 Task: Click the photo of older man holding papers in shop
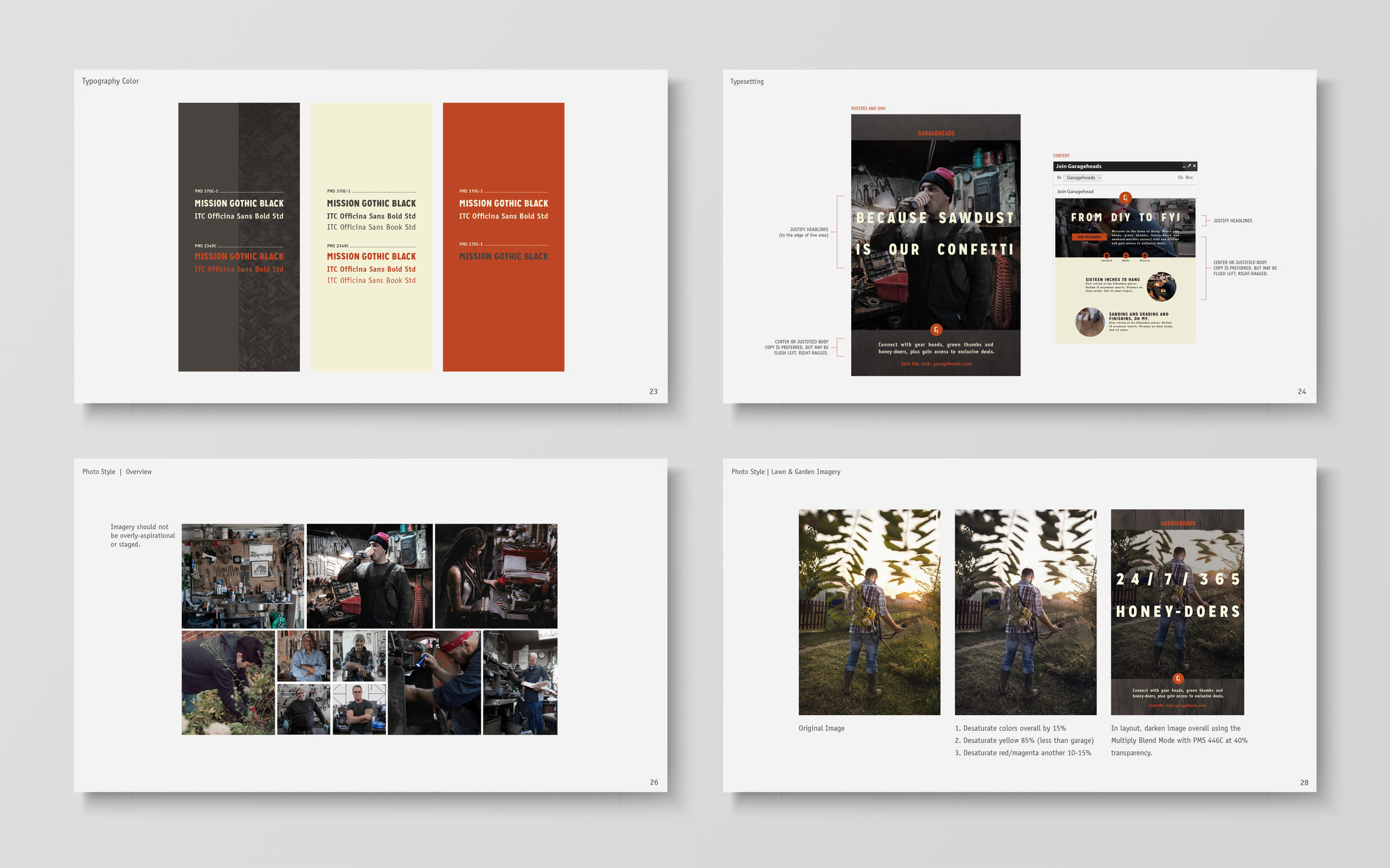click(520, 682)
